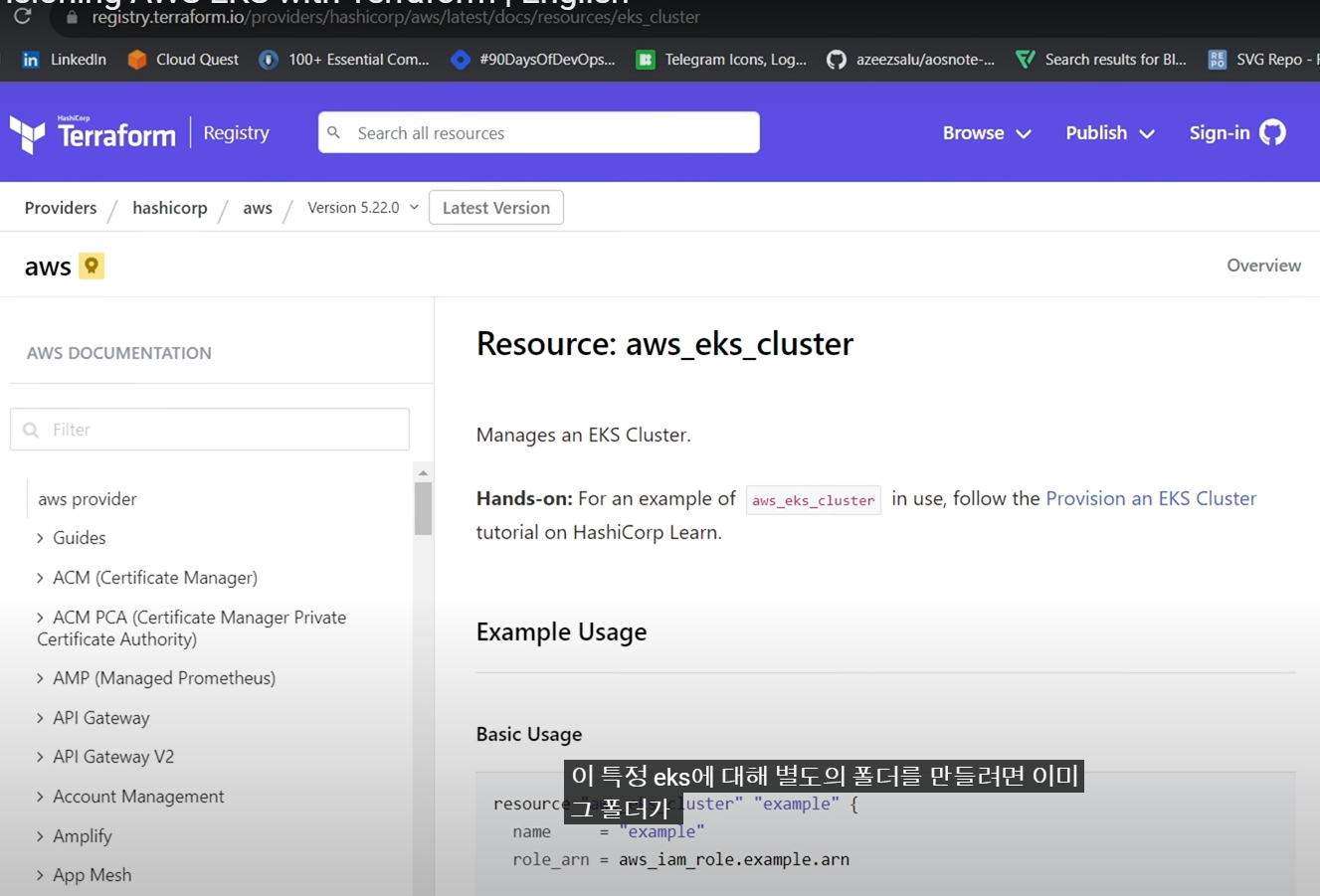The width and height of the screenshot is (1320, 896).
Task: Expand the Guides section
Action: tap(71, 538)
